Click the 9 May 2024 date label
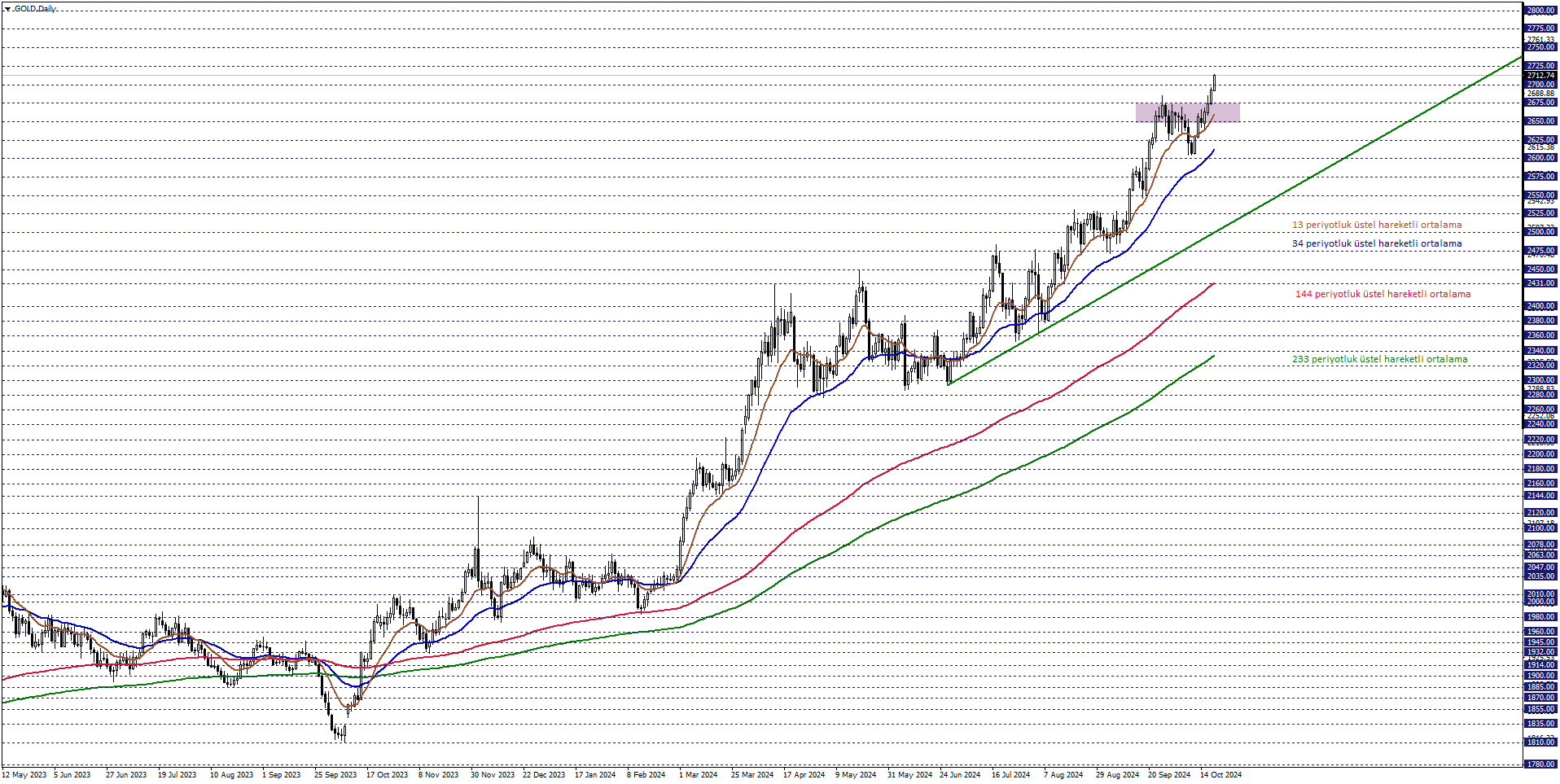This screenshot has width=1560, height=784. [855, 775]
